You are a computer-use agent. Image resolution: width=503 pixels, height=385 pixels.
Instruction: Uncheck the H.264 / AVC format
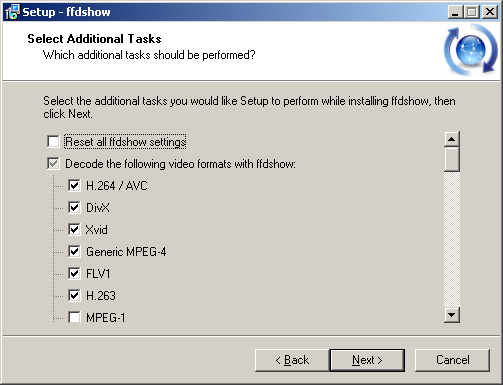tap(74, 185)
